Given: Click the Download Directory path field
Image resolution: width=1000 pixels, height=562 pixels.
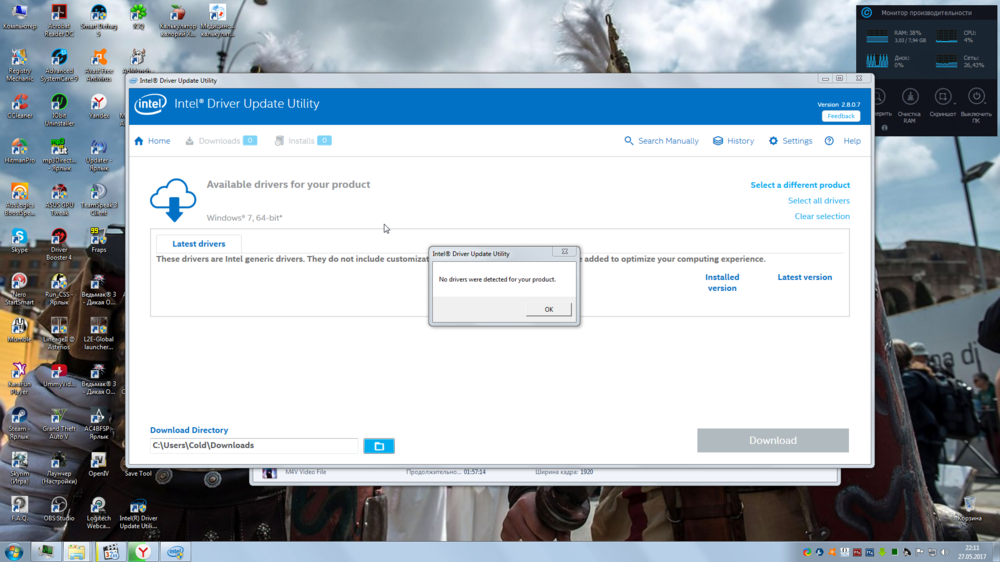Looking at the screenshot, I should (253, 446).
